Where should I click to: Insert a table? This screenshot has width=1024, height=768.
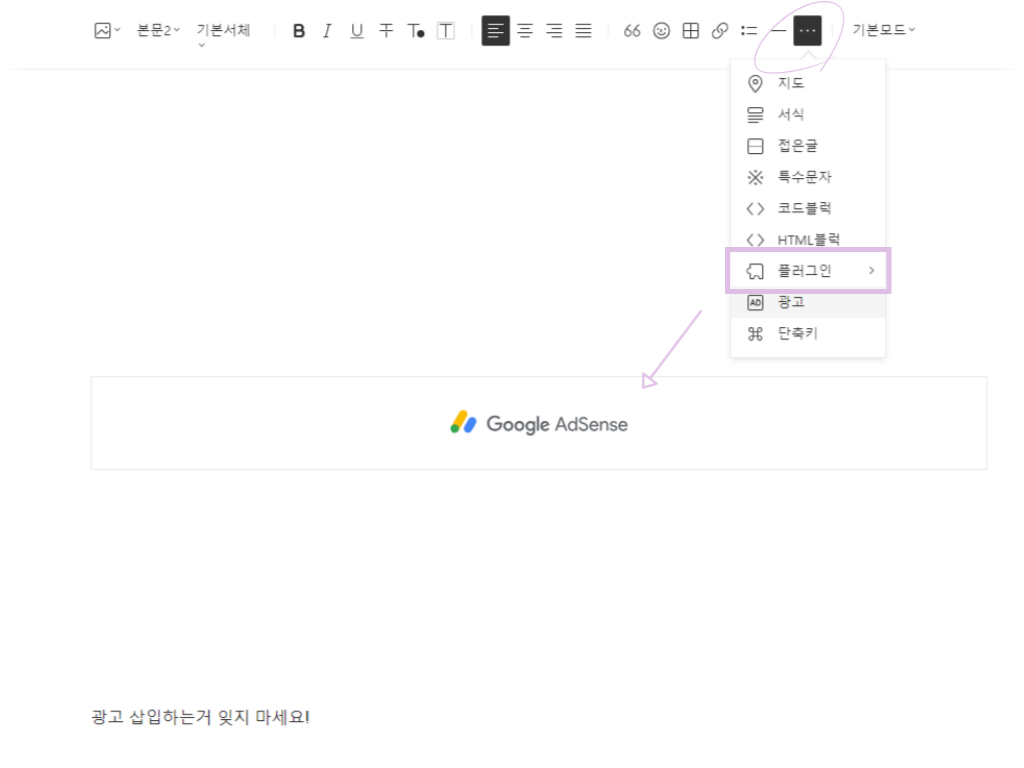[x=690, y=31]
